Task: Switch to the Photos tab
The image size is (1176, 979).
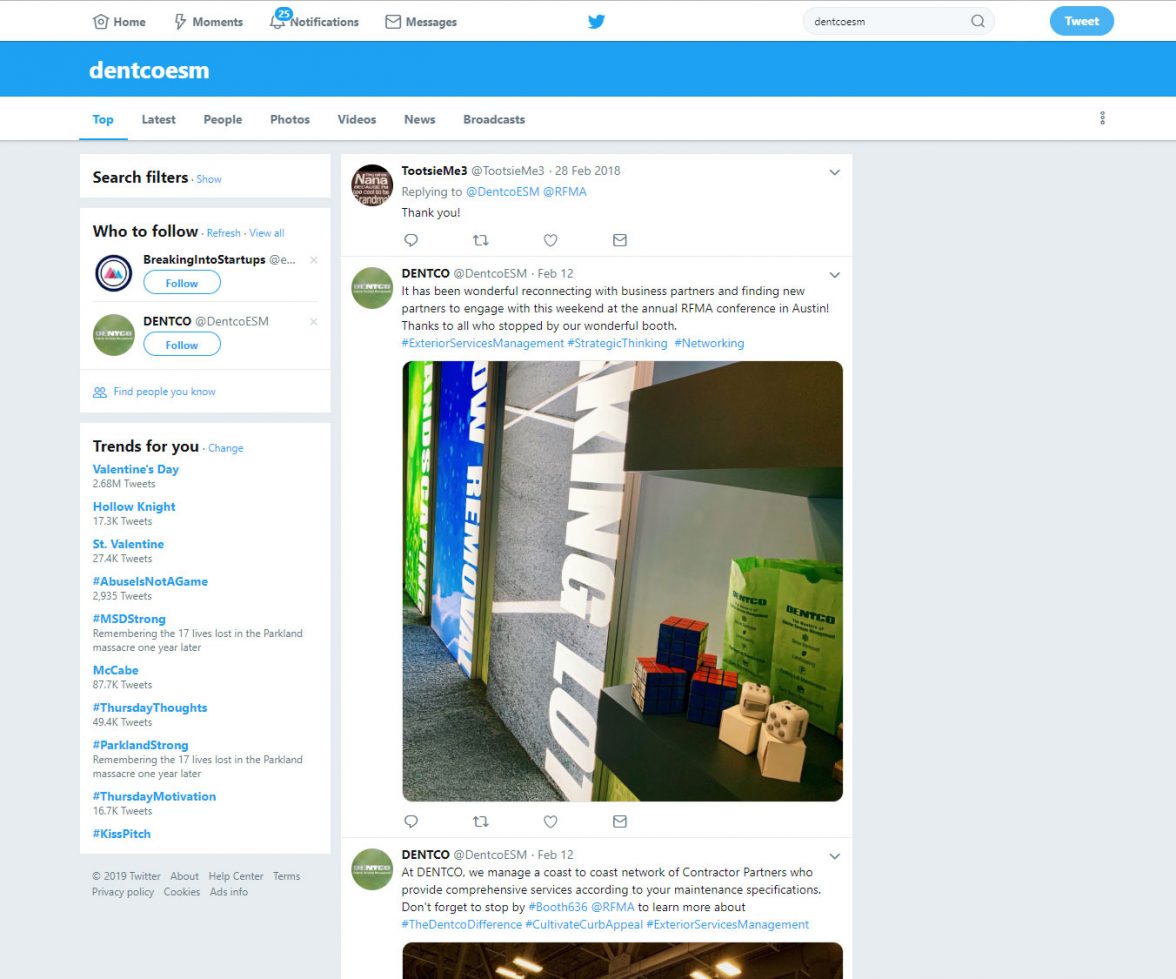Action: (290, 119)
